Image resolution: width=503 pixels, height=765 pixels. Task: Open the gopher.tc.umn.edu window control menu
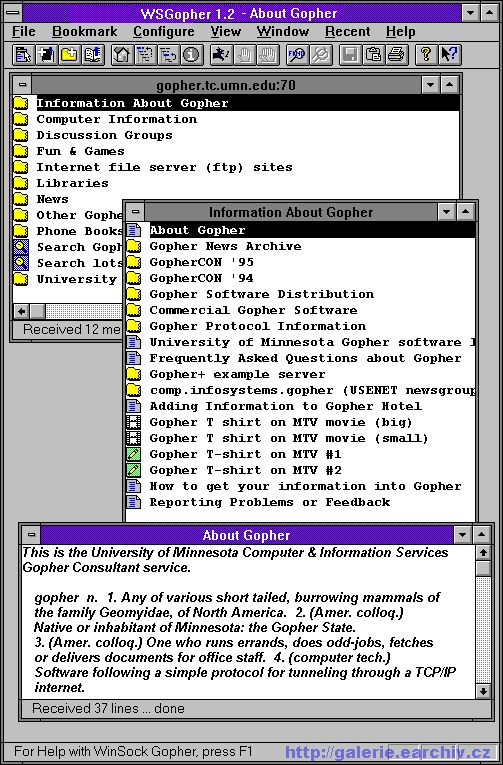(x=22, y=85)
